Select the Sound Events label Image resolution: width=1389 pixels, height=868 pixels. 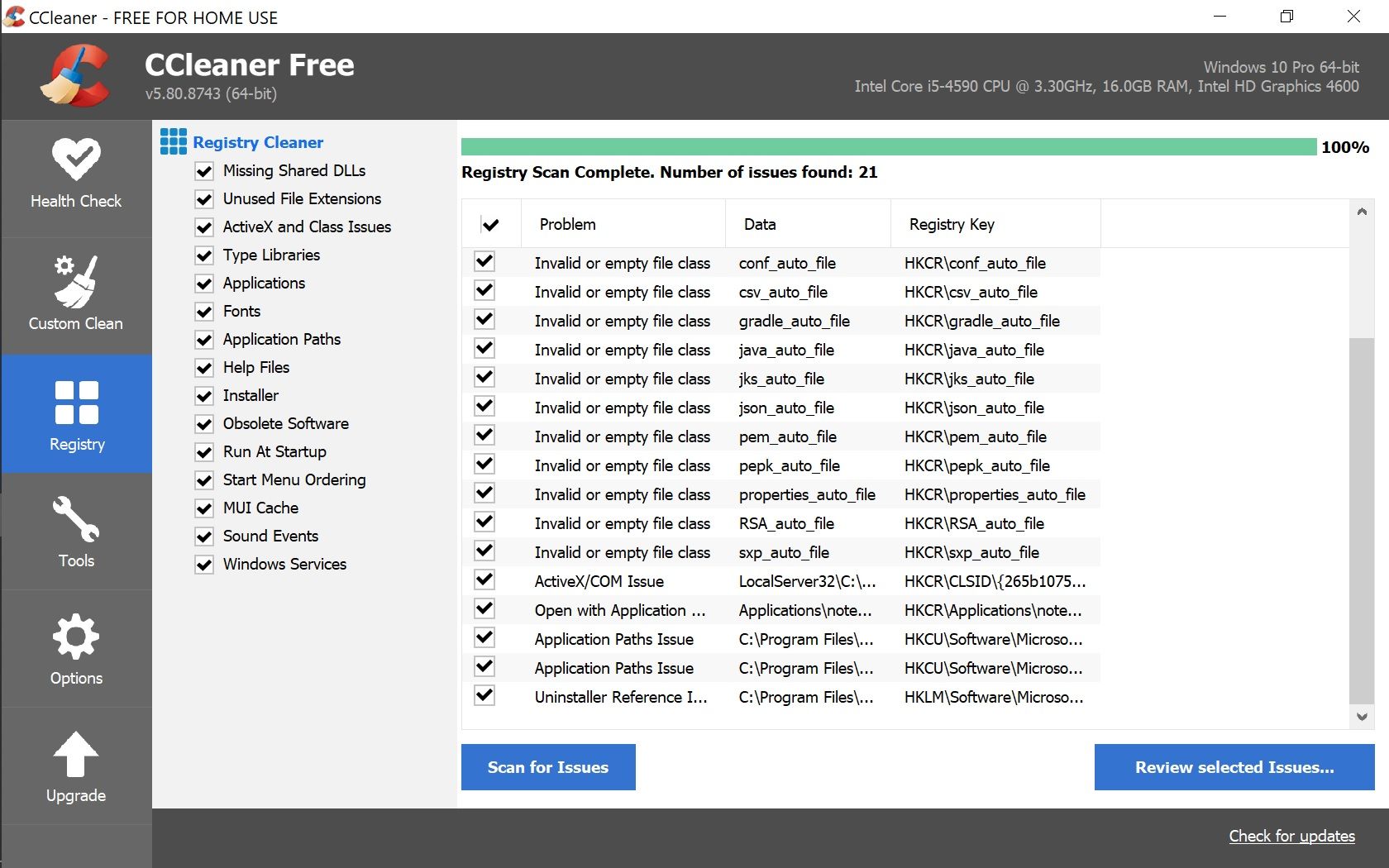coord(270,537)
